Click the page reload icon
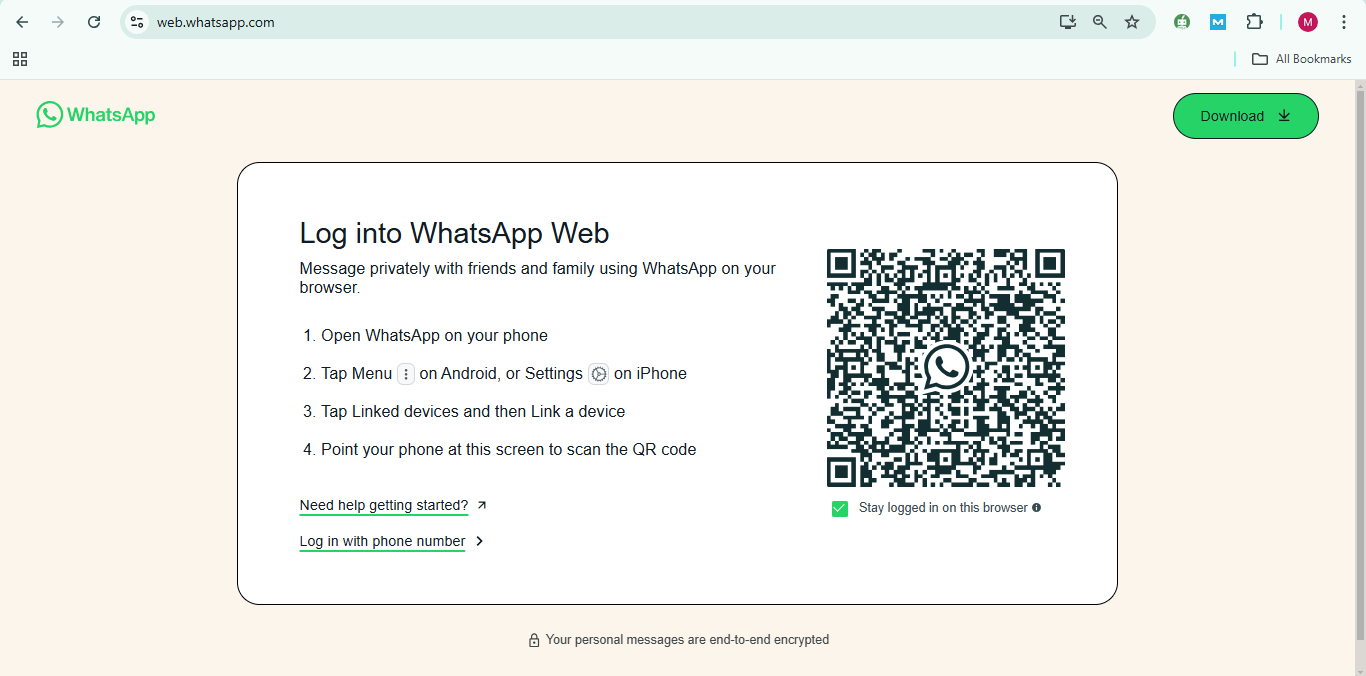 [x=93, y=21]
